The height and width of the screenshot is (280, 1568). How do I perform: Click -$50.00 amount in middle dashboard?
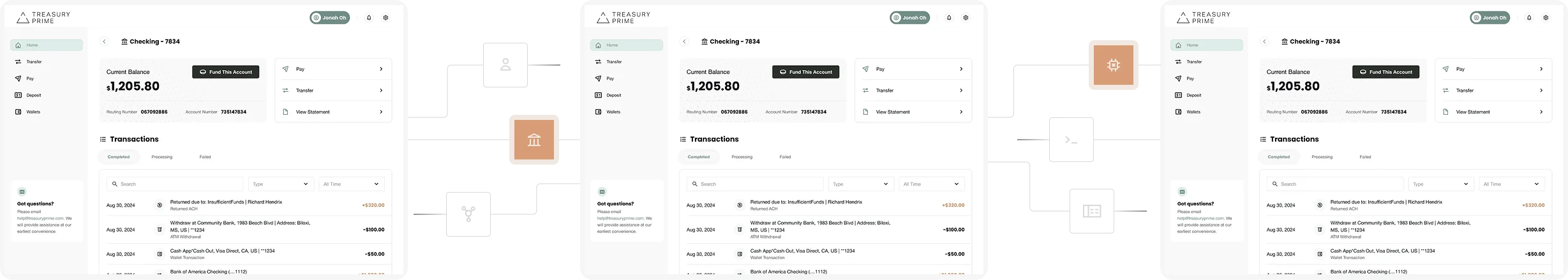tap(955, 254)
